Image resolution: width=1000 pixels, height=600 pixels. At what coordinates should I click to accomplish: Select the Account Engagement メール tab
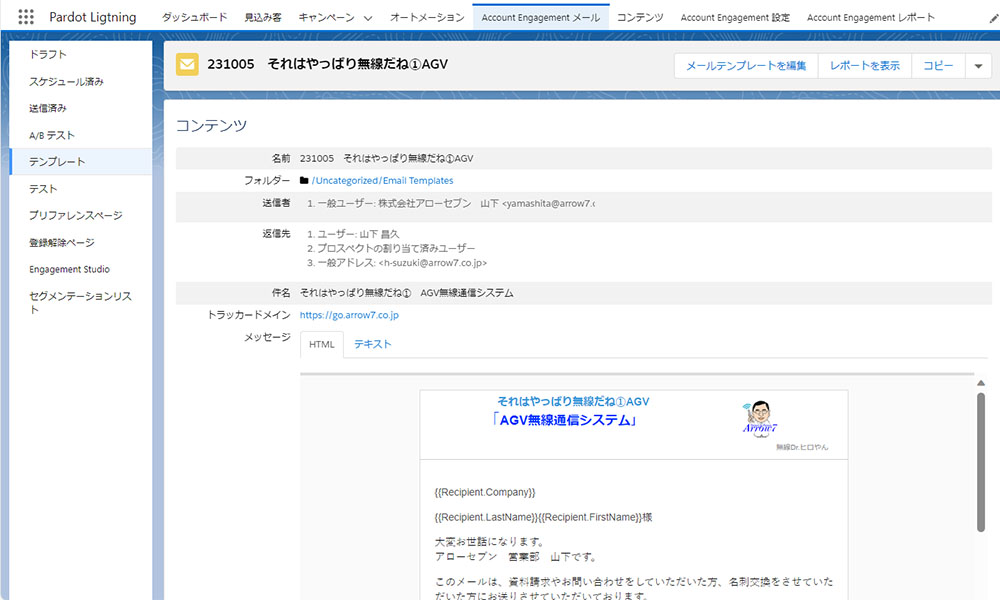(541, 17)
